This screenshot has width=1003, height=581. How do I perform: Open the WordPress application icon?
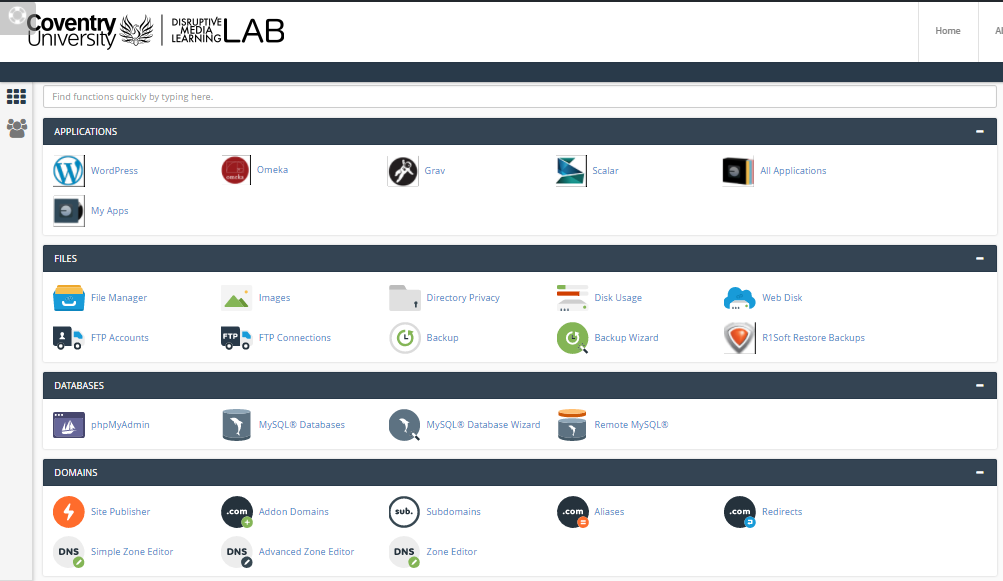tap(68, 171)
